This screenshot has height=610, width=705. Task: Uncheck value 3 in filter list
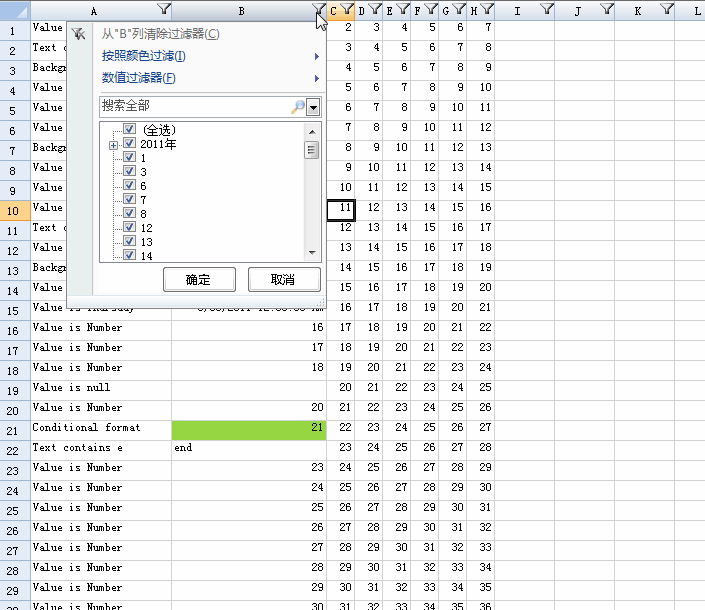coord(129,171)
